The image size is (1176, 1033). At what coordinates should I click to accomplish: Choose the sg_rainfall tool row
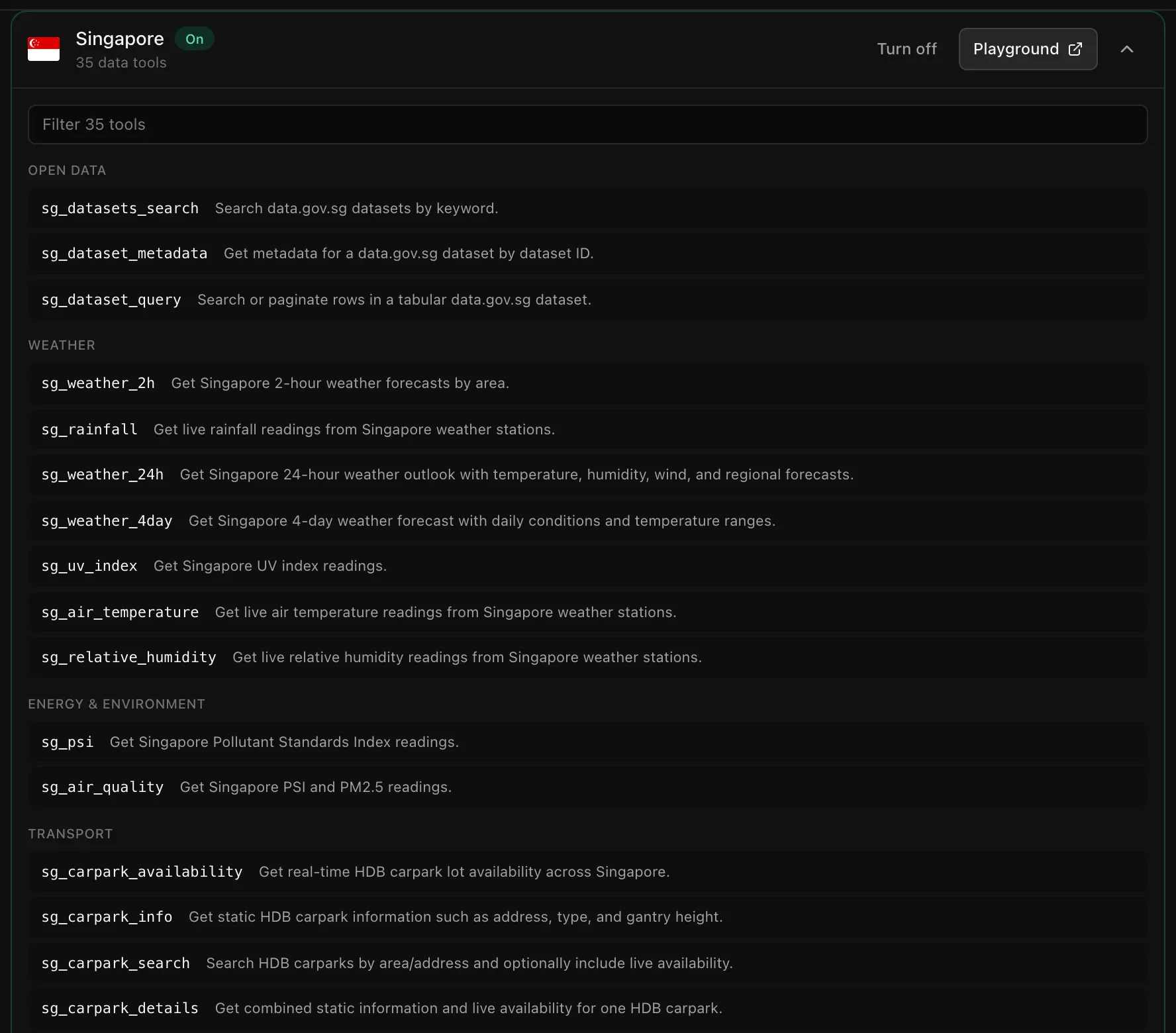pyautogui.click(x=587, y=430)
